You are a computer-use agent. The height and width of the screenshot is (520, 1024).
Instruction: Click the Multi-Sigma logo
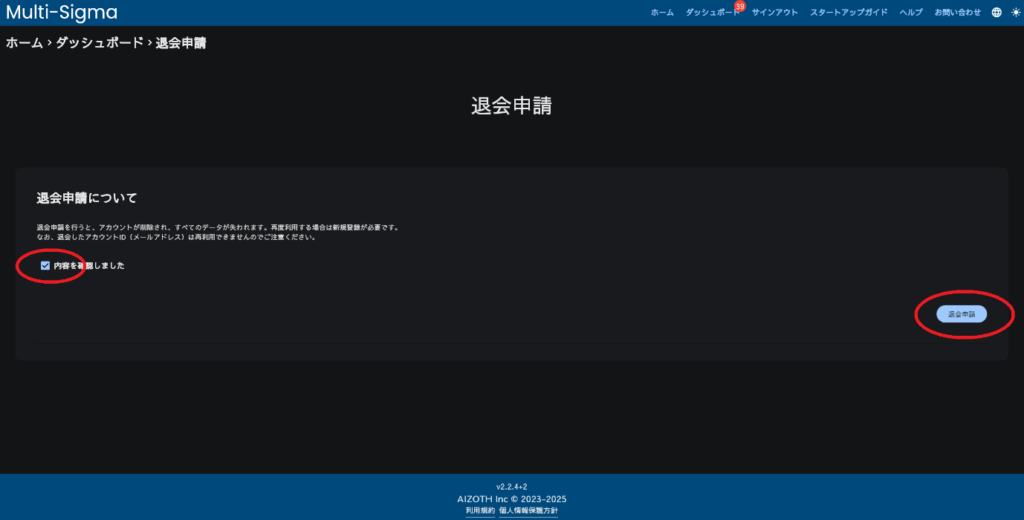point(60,13)
